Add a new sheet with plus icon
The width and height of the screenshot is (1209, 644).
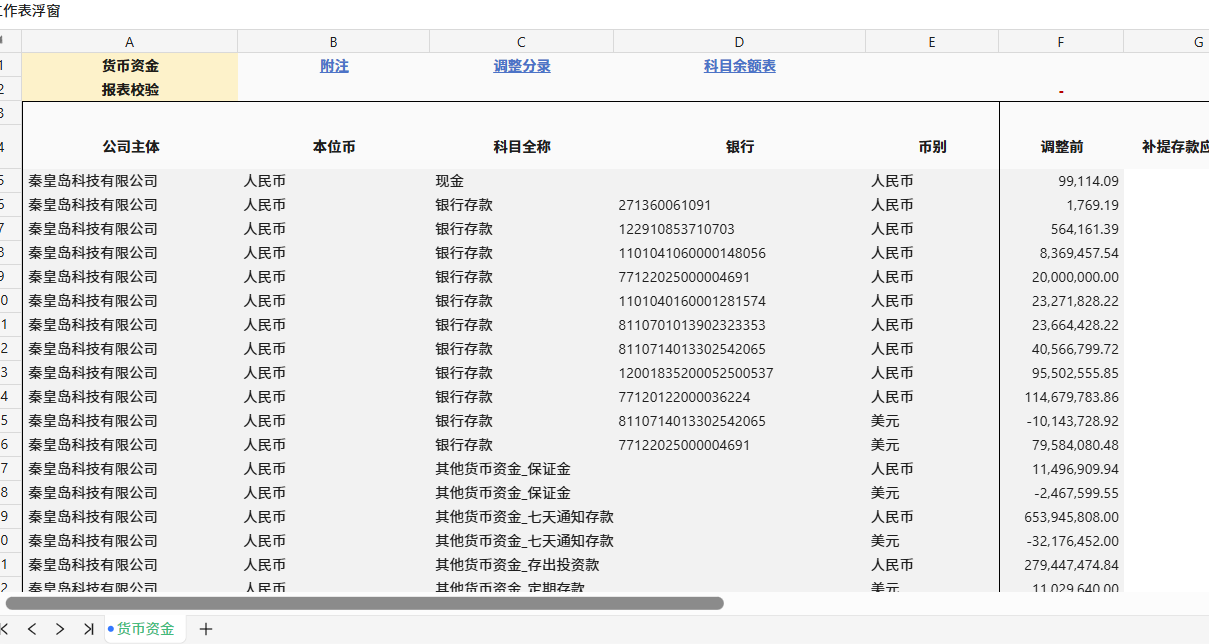tap(206, 629)
